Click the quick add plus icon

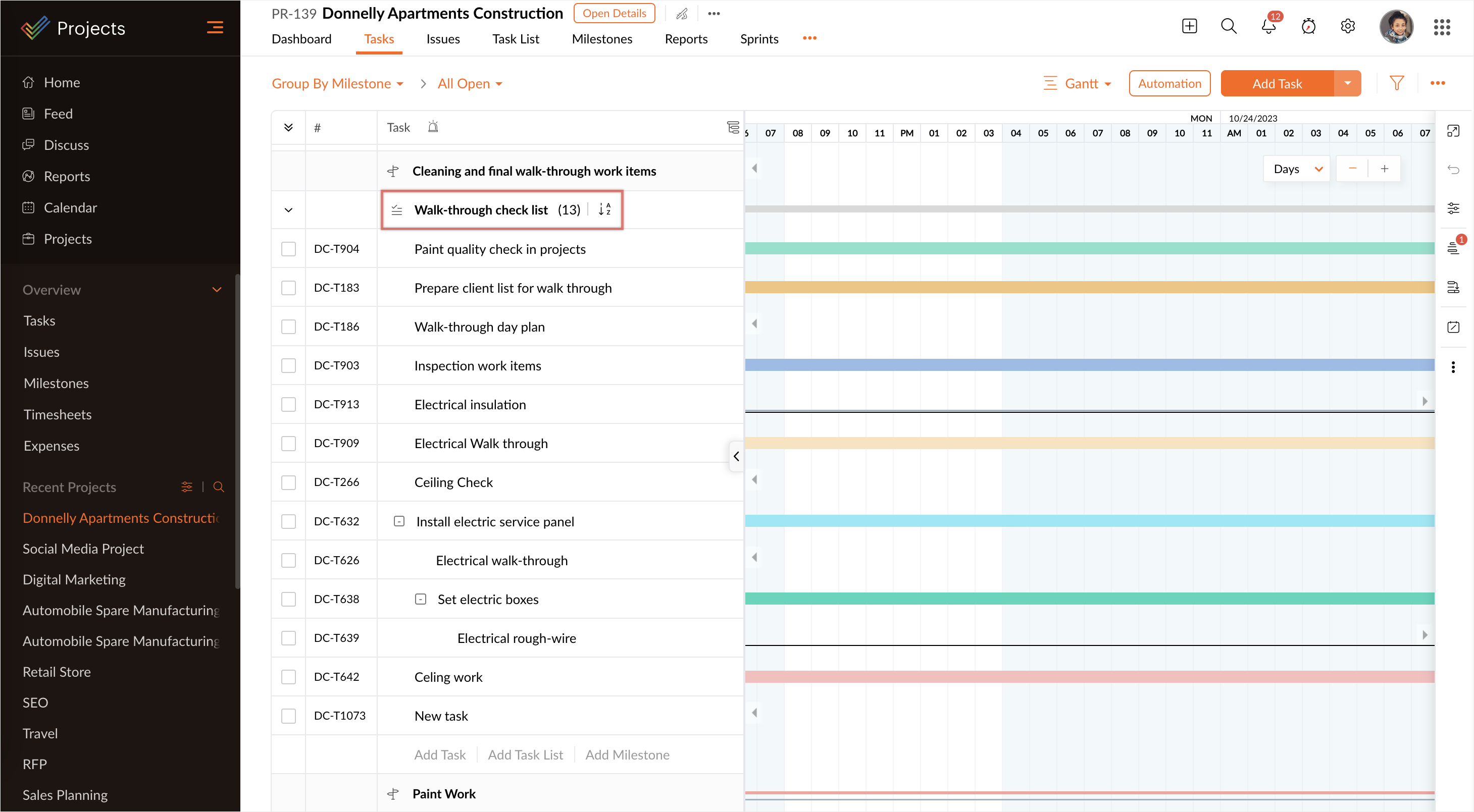1189,26
